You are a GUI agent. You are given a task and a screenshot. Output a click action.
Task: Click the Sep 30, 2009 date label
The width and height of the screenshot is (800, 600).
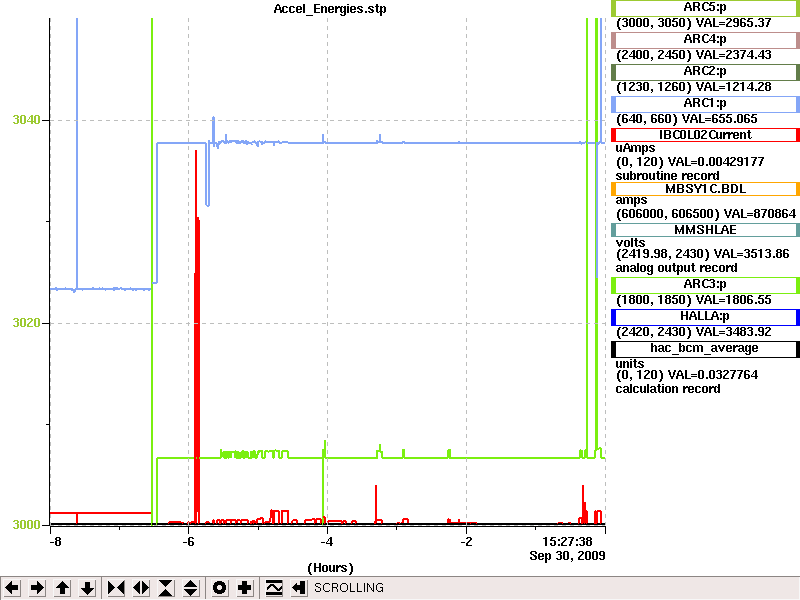pyautogui.click(x=567, y=556)
